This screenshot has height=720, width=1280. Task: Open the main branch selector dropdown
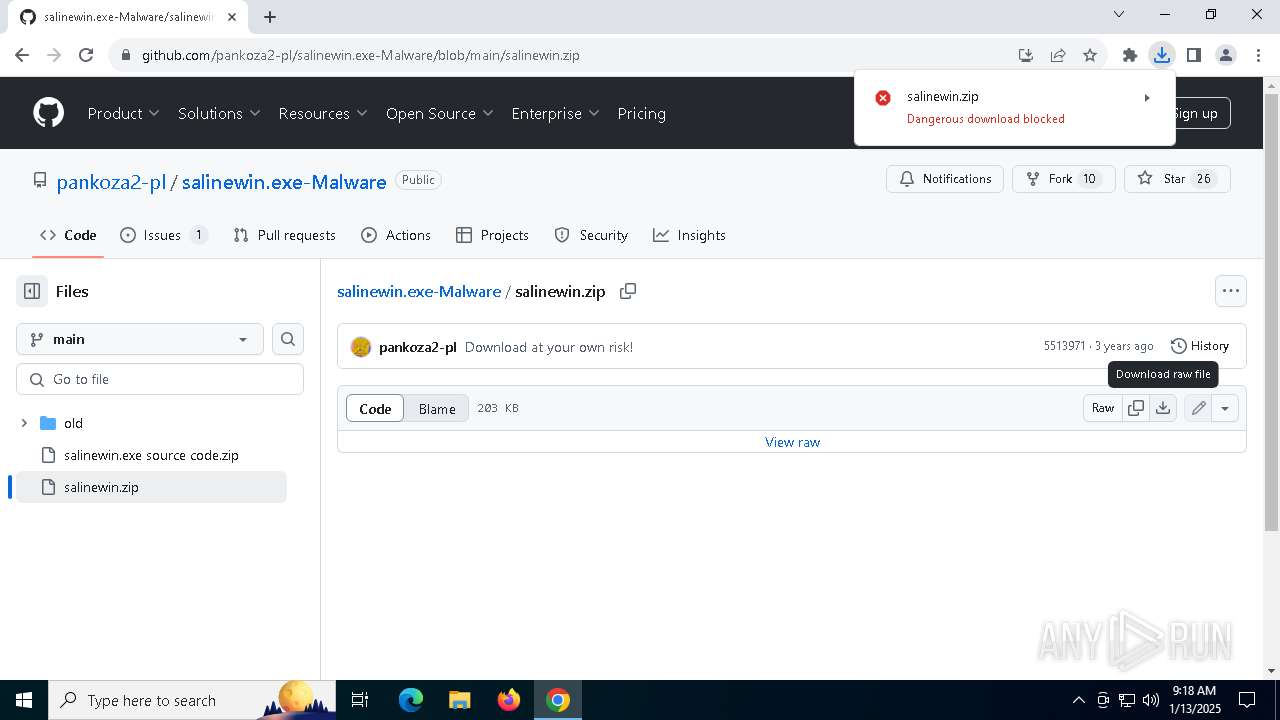tap(140, 339)
